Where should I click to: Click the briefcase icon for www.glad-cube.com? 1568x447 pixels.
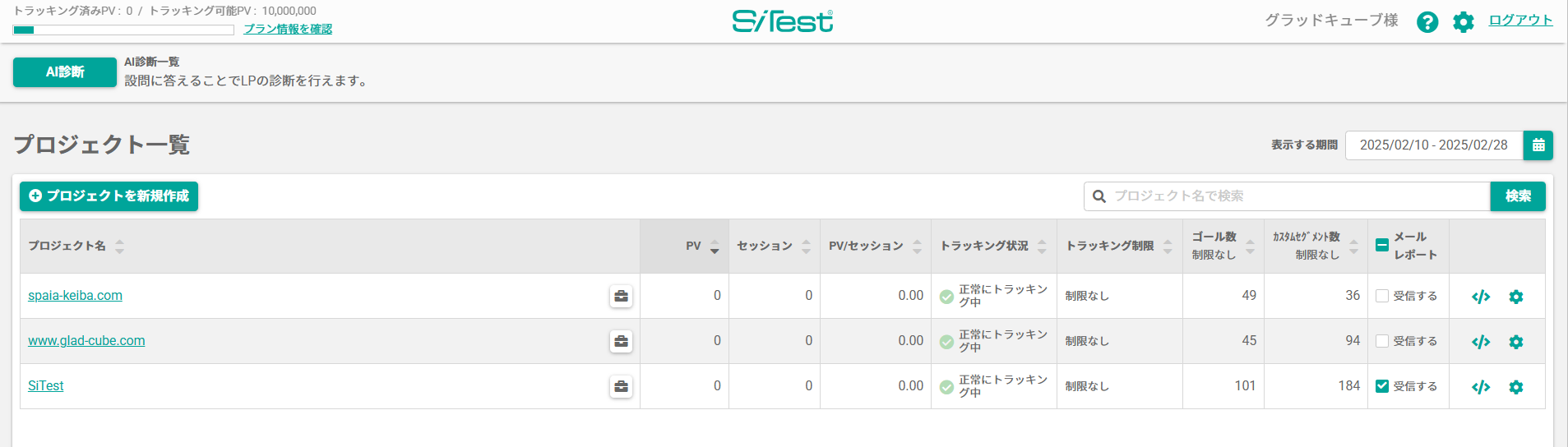point(622,341)
